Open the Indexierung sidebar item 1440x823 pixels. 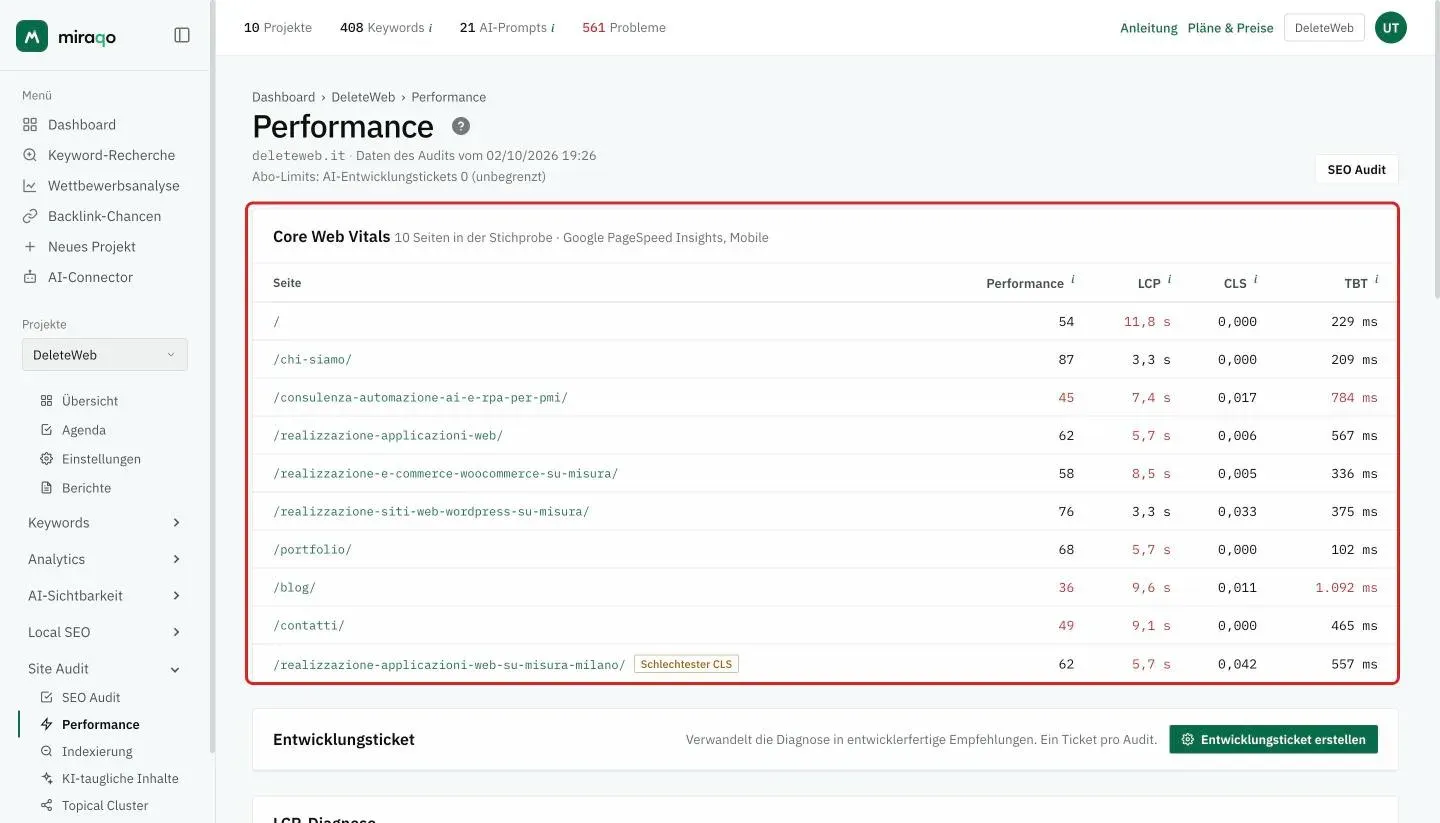(97, 752)
